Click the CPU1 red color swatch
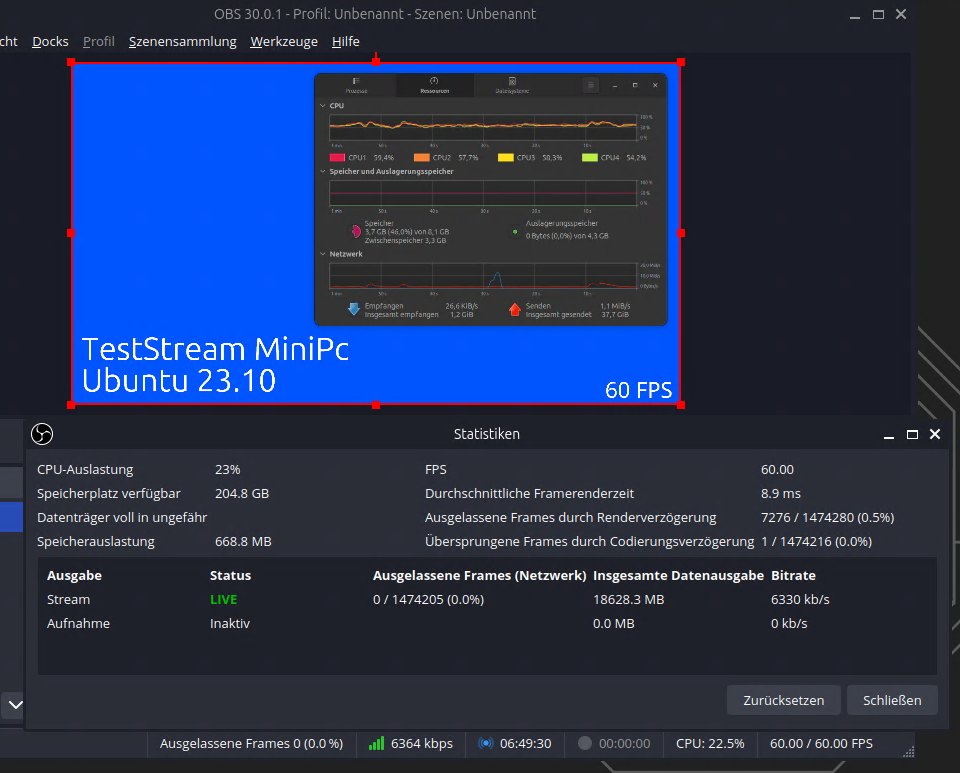 [337, 158]
